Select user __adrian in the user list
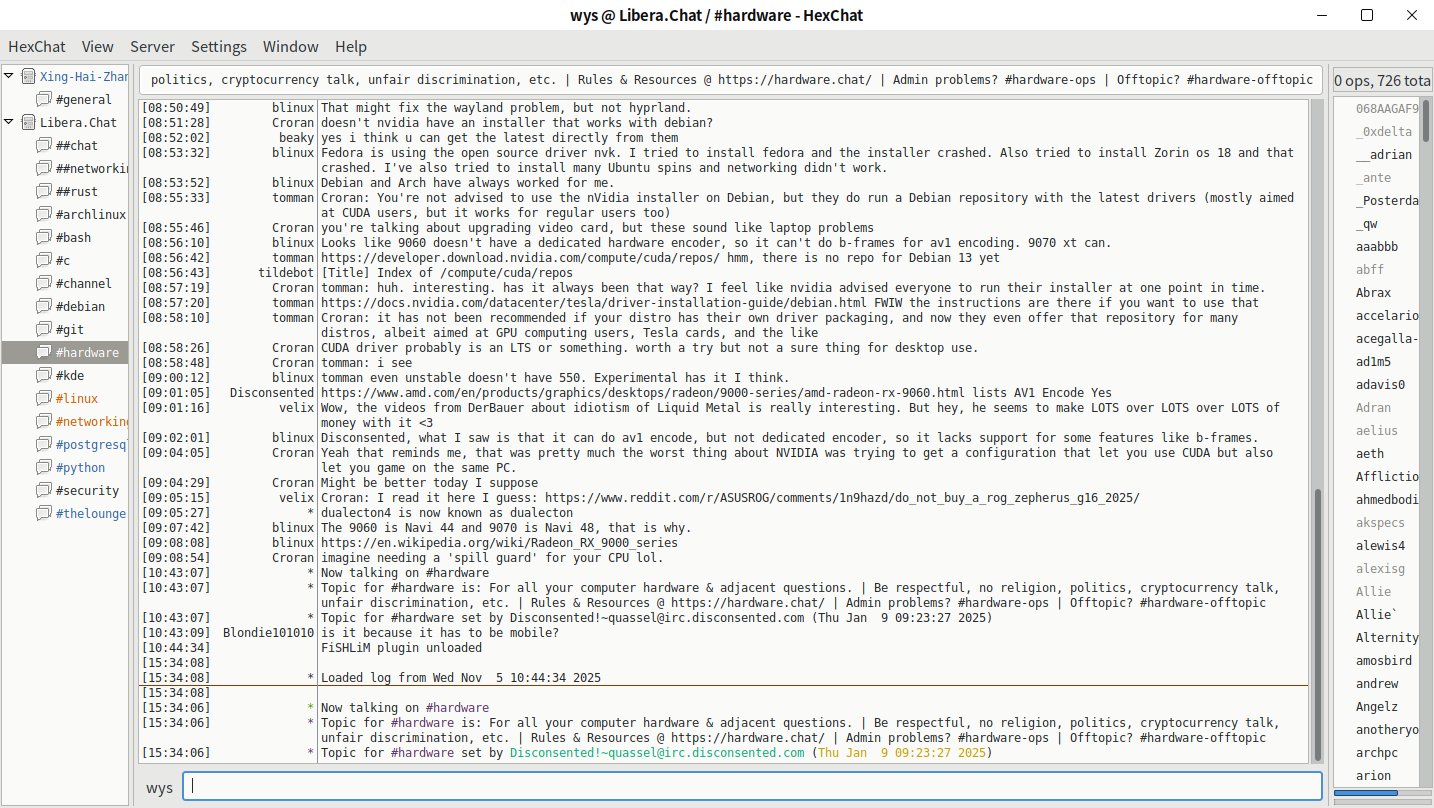The height and width of the screenshot is (808, 1434). click(1384, 154)
